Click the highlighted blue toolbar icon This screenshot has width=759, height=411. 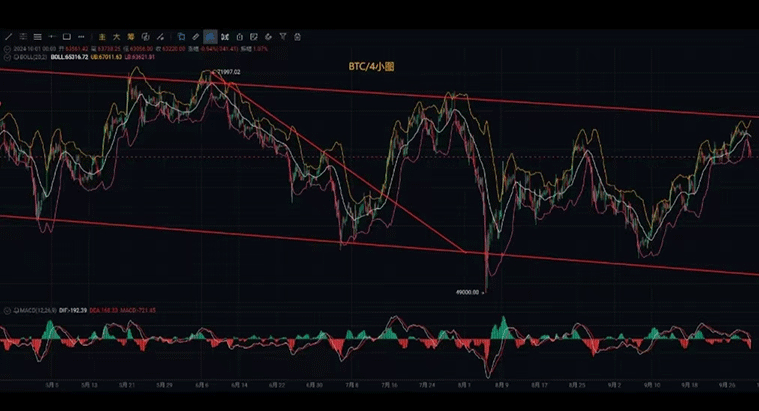[210, 37]
